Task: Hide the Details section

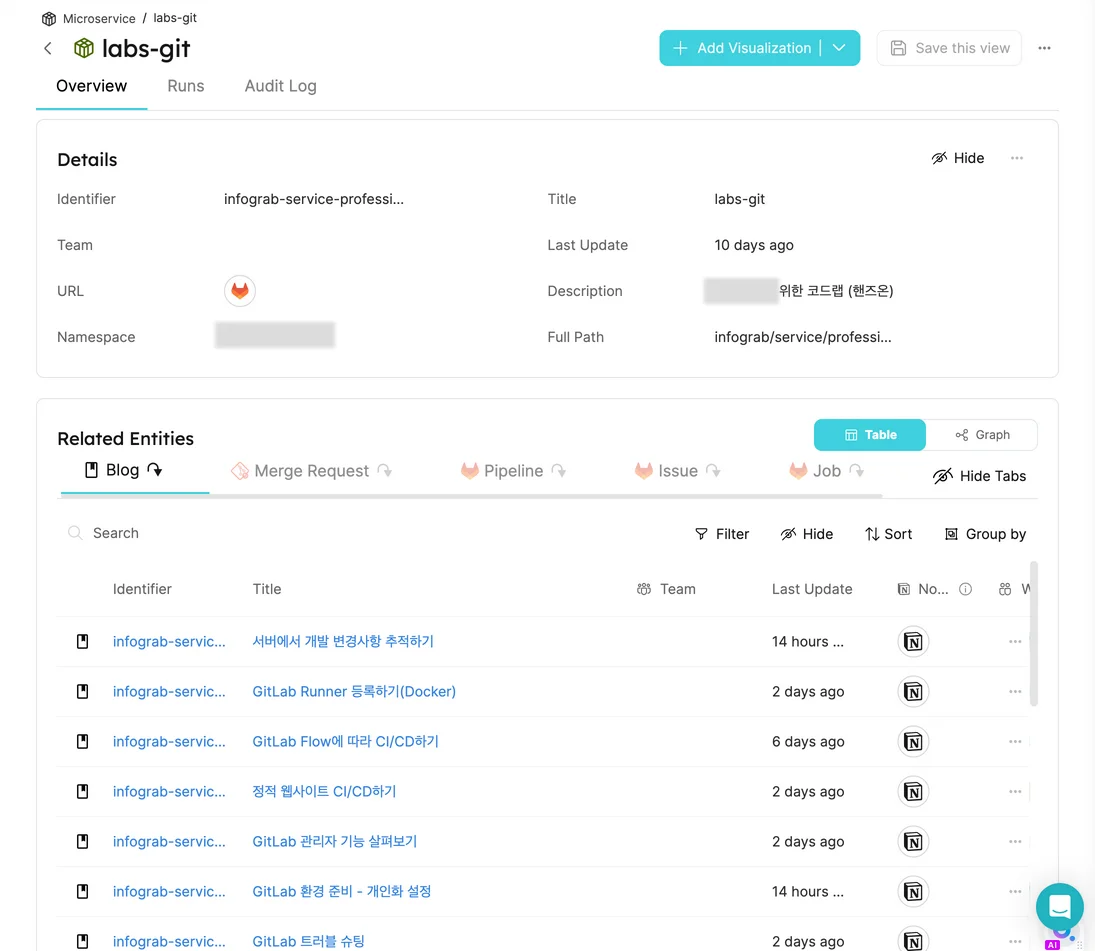Action: point(957,158)
